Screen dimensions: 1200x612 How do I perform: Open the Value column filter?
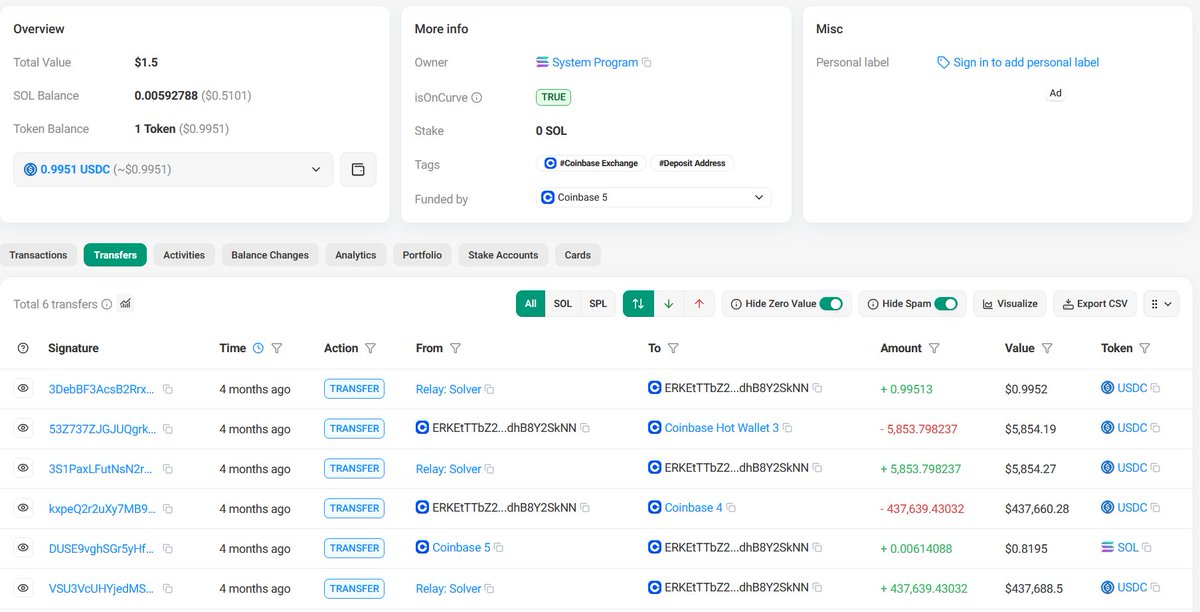tap(1047, 348)
